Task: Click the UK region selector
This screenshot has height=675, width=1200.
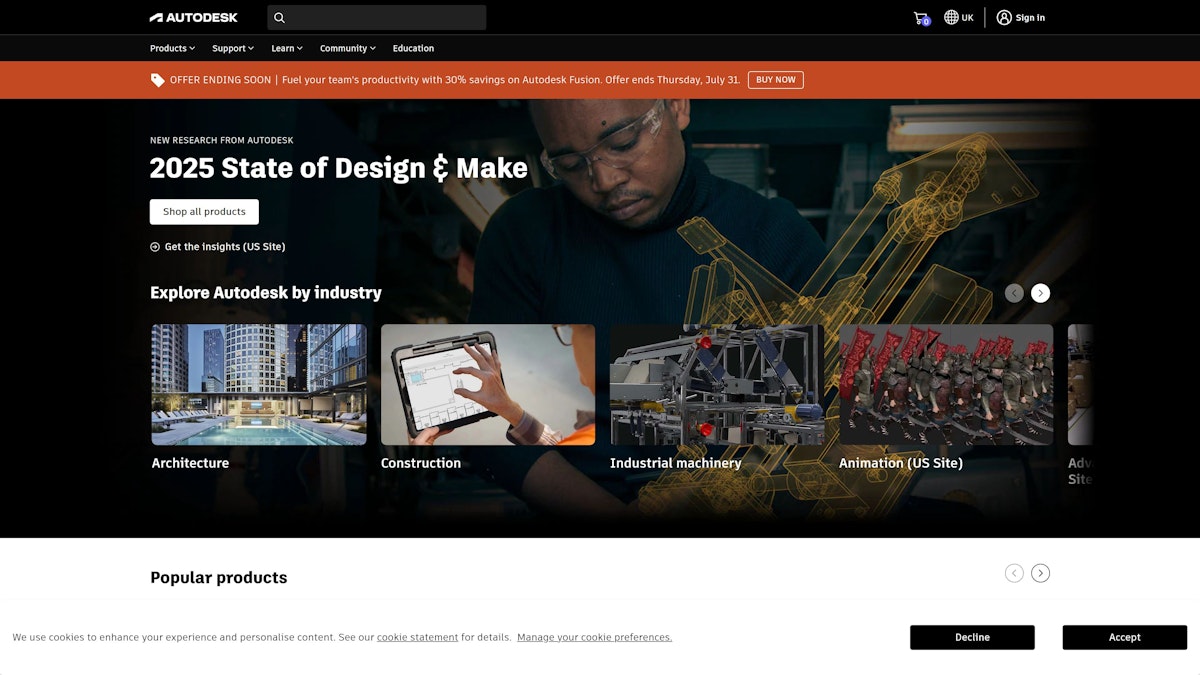Action: [x=959, y=17]
